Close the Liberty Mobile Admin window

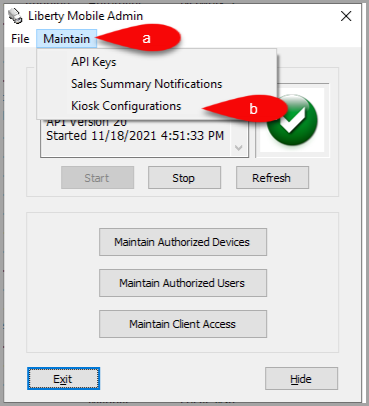coord(346,16)
